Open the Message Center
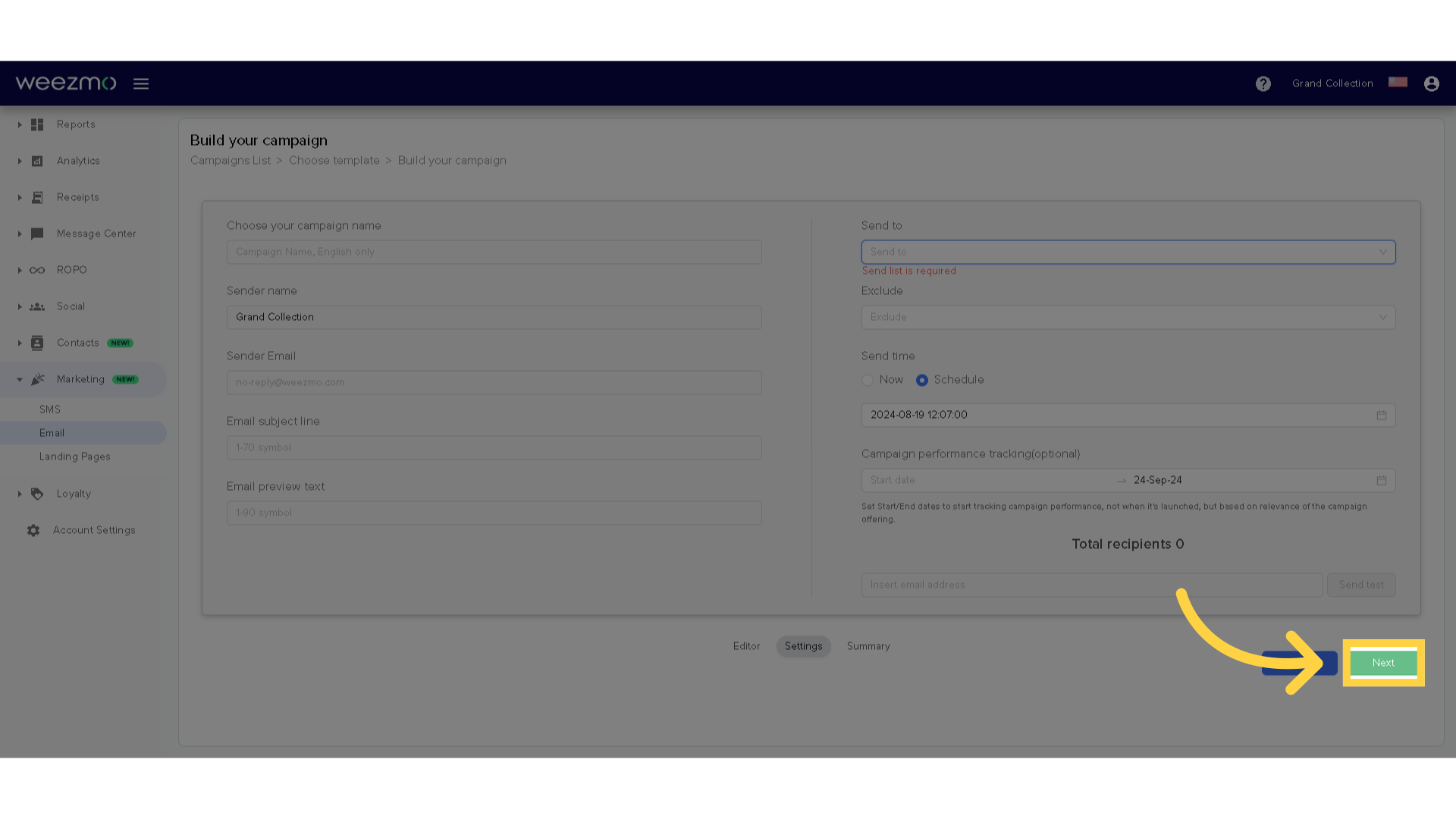1456x819 pixels. (96, 233)
